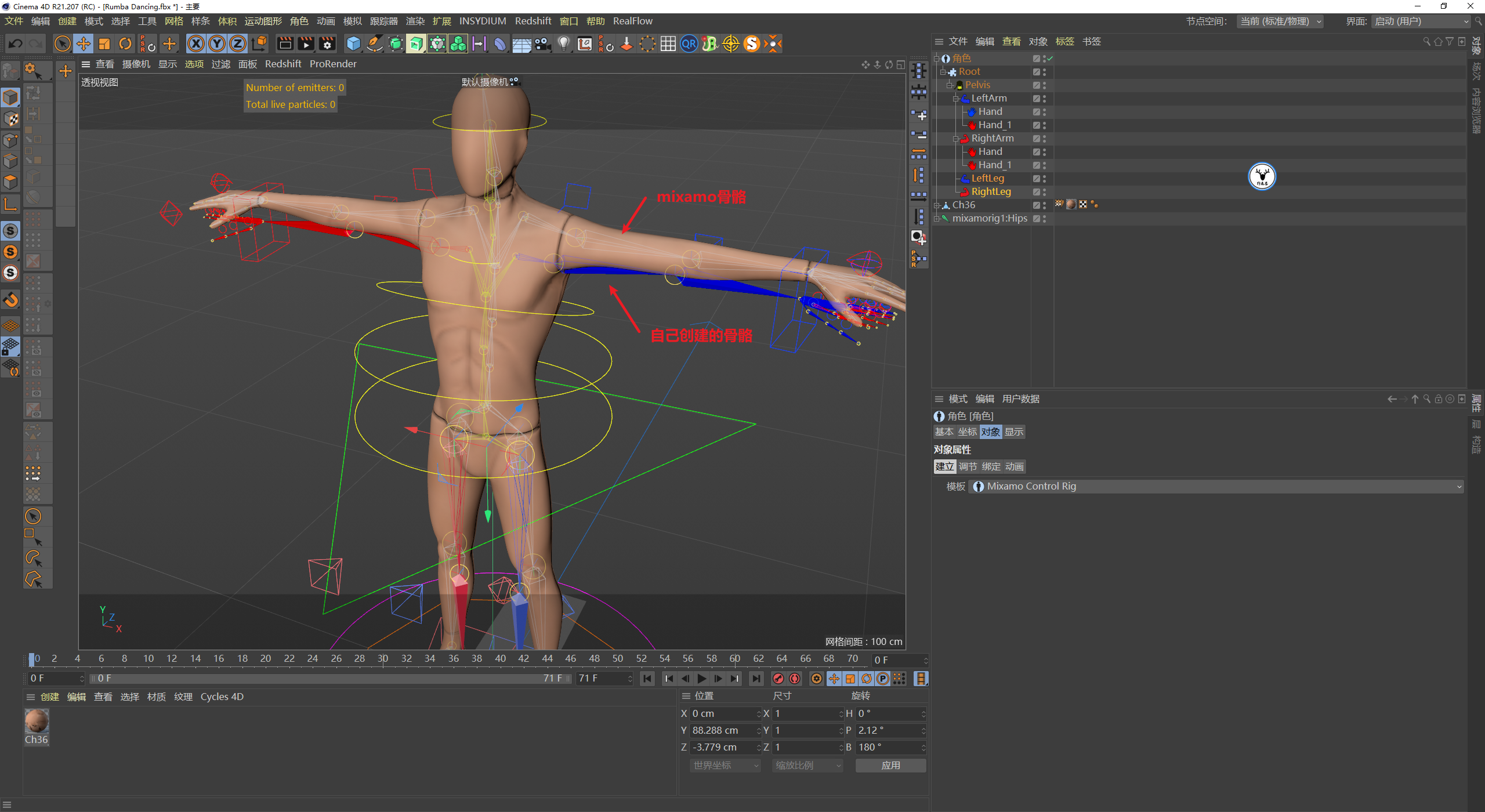The height and width of the screenshot is (812, 1485).
Task: Open the 角色 menu in menu bar
Action: tap(299, 21)
